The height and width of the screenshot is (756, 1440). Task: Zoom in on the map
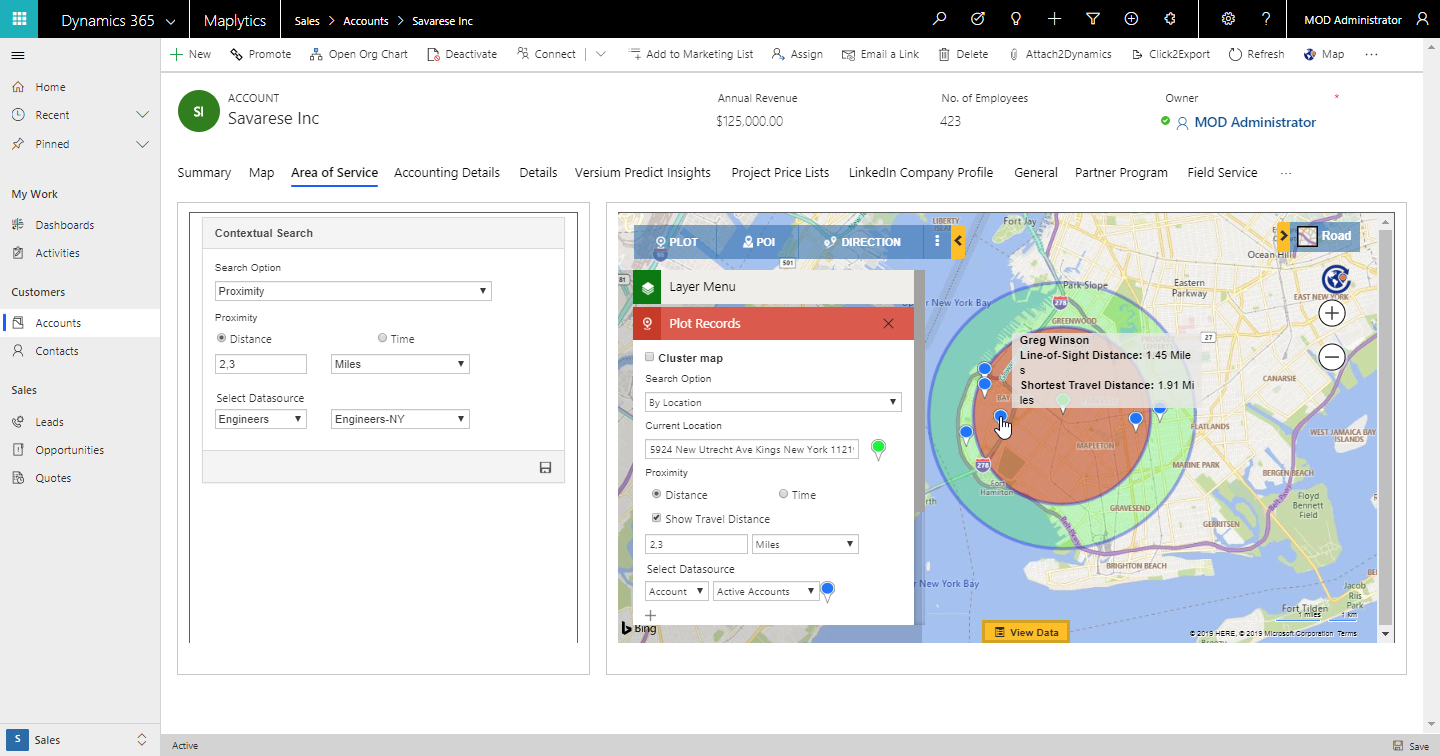pos(1331,313)
